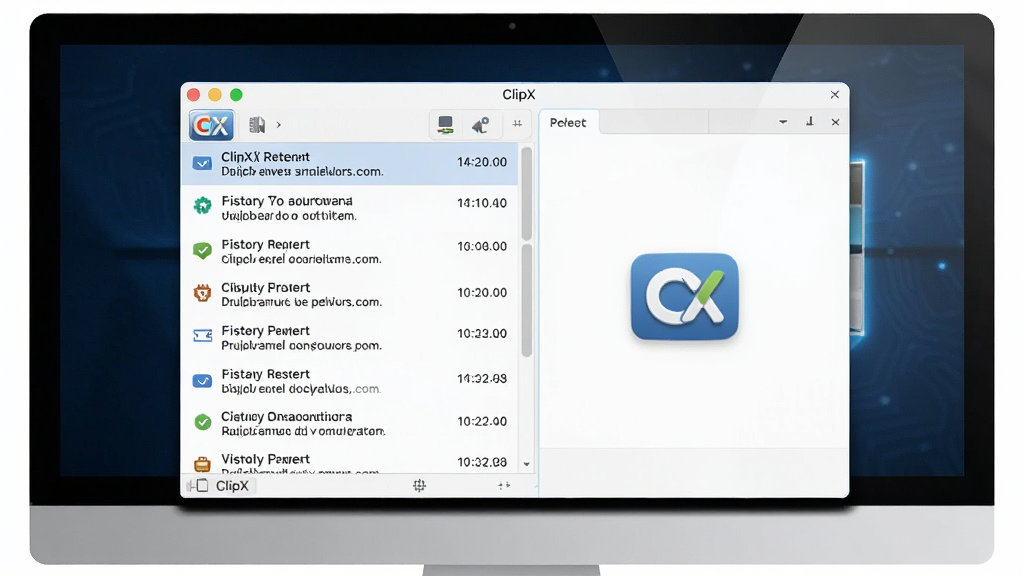Click the megaphone icon in the toolbar

pos(481,124)
